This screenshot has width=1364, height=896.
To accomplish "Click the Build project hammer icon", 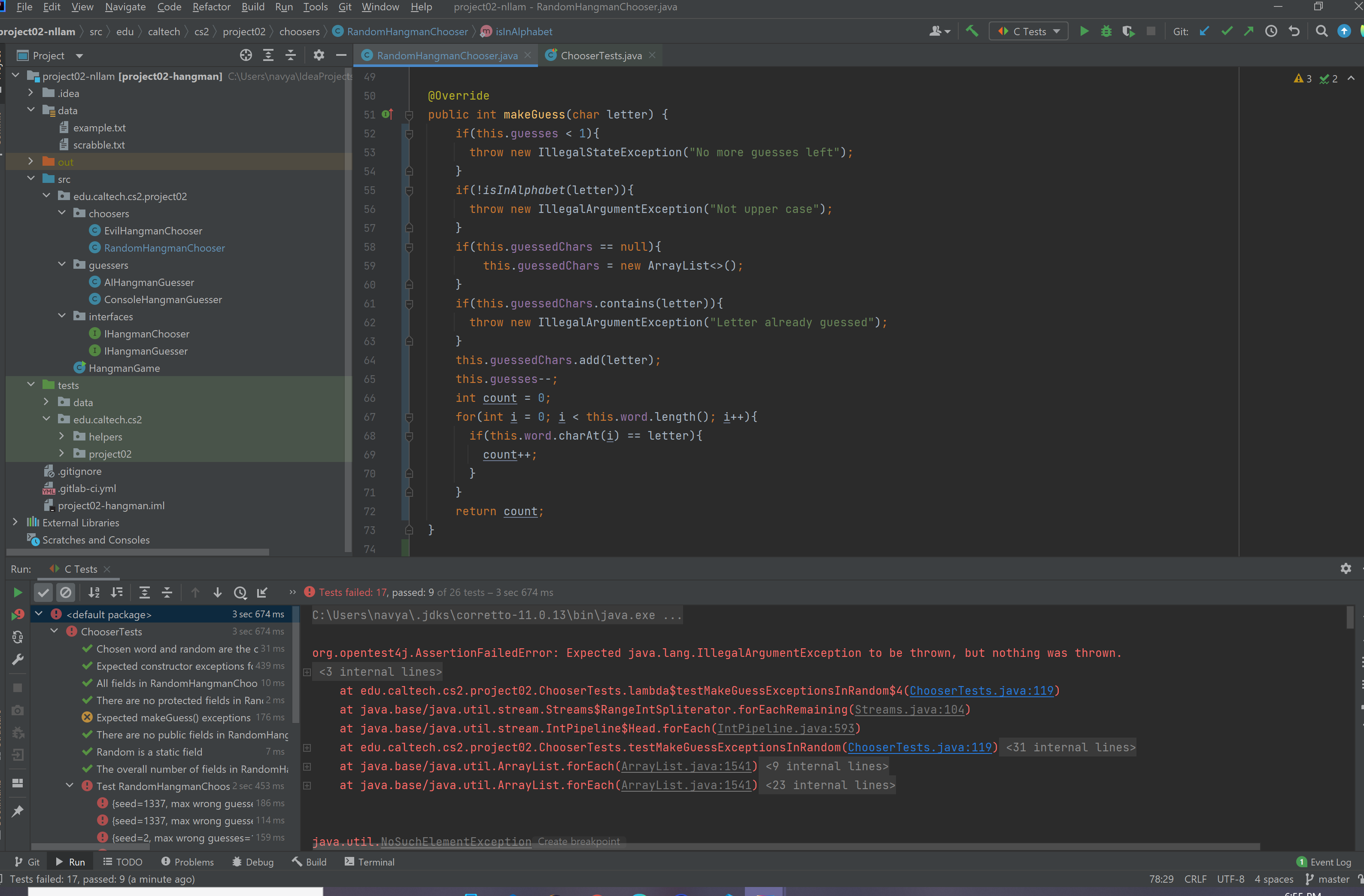I will 972,31.
